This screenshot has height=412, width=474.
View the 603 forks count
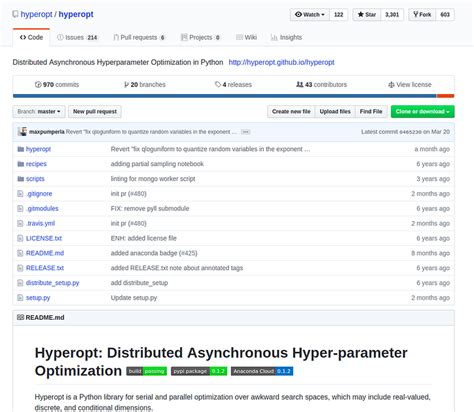445,14
